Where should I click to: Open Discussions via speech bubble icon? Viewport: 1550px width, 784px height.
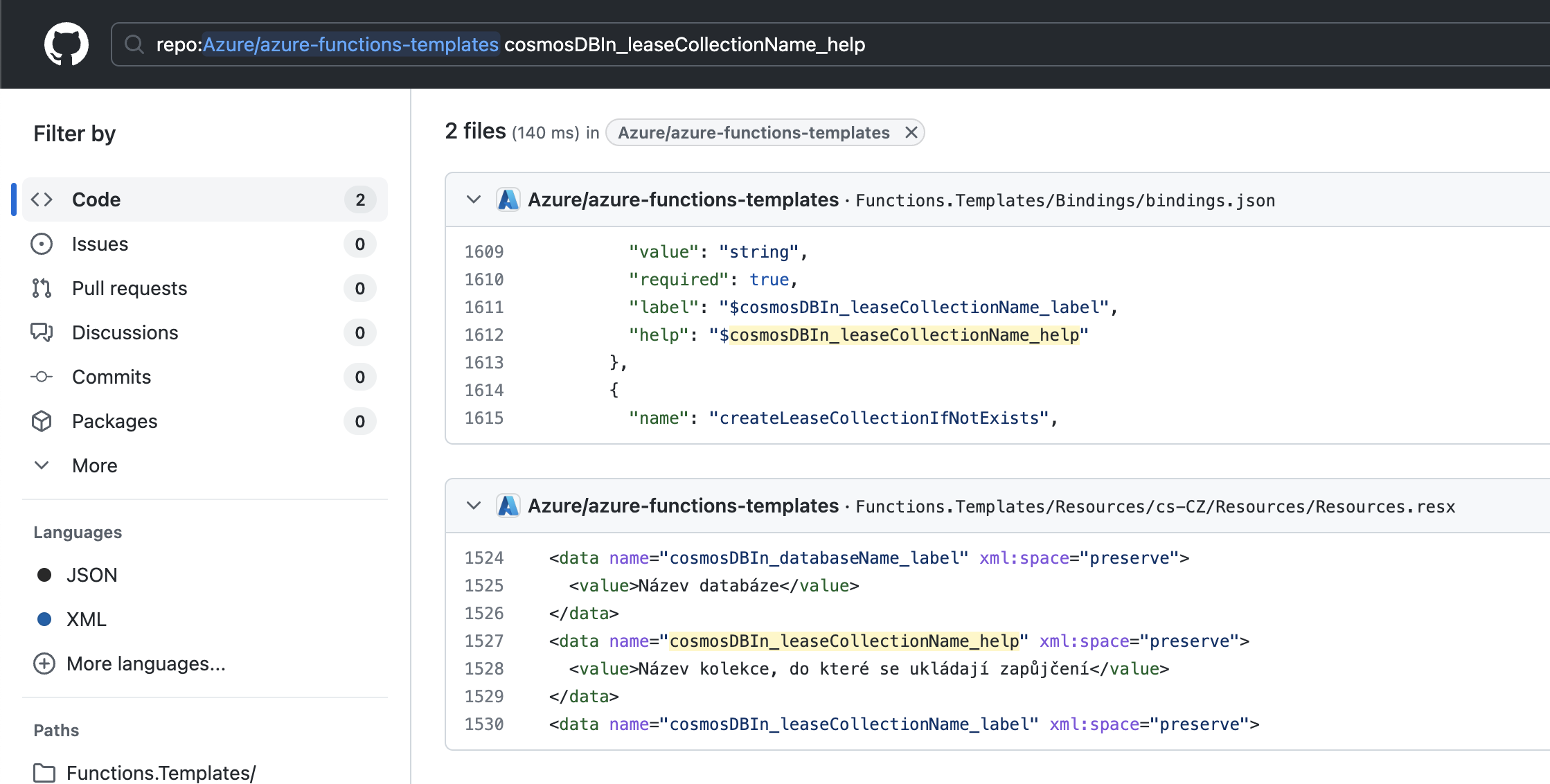42,332
